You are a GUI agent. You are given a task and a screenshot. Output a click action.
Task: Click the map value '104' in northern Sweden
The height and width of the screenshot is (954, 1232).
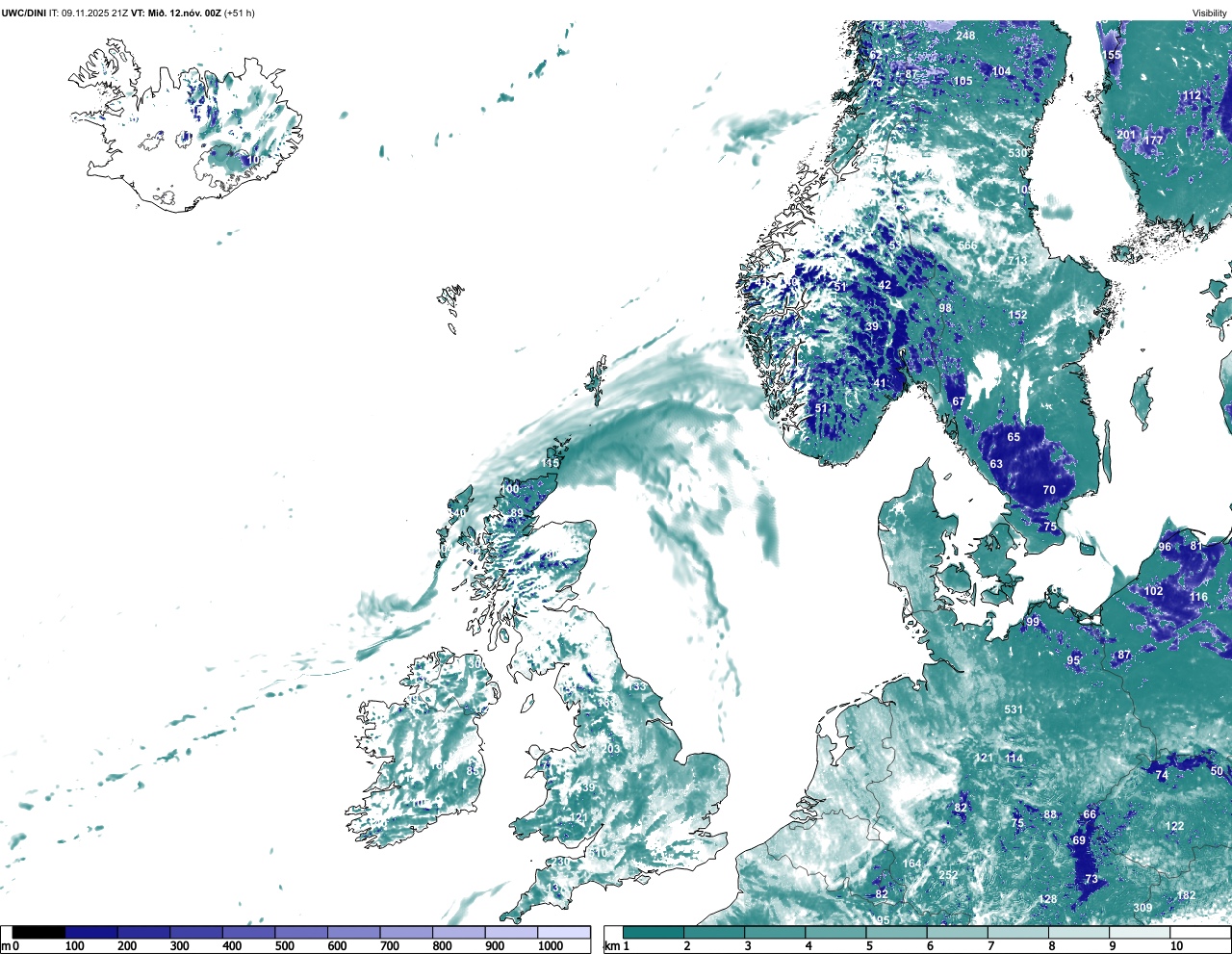(1002, 71)
